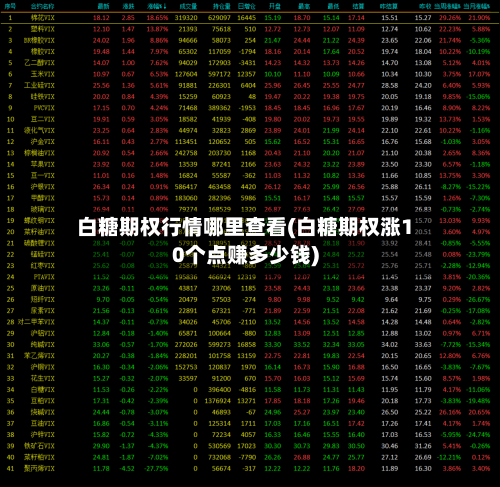500x487 pixels.
Task: Click the 开盘 column header
Action: tap(275, 6)
